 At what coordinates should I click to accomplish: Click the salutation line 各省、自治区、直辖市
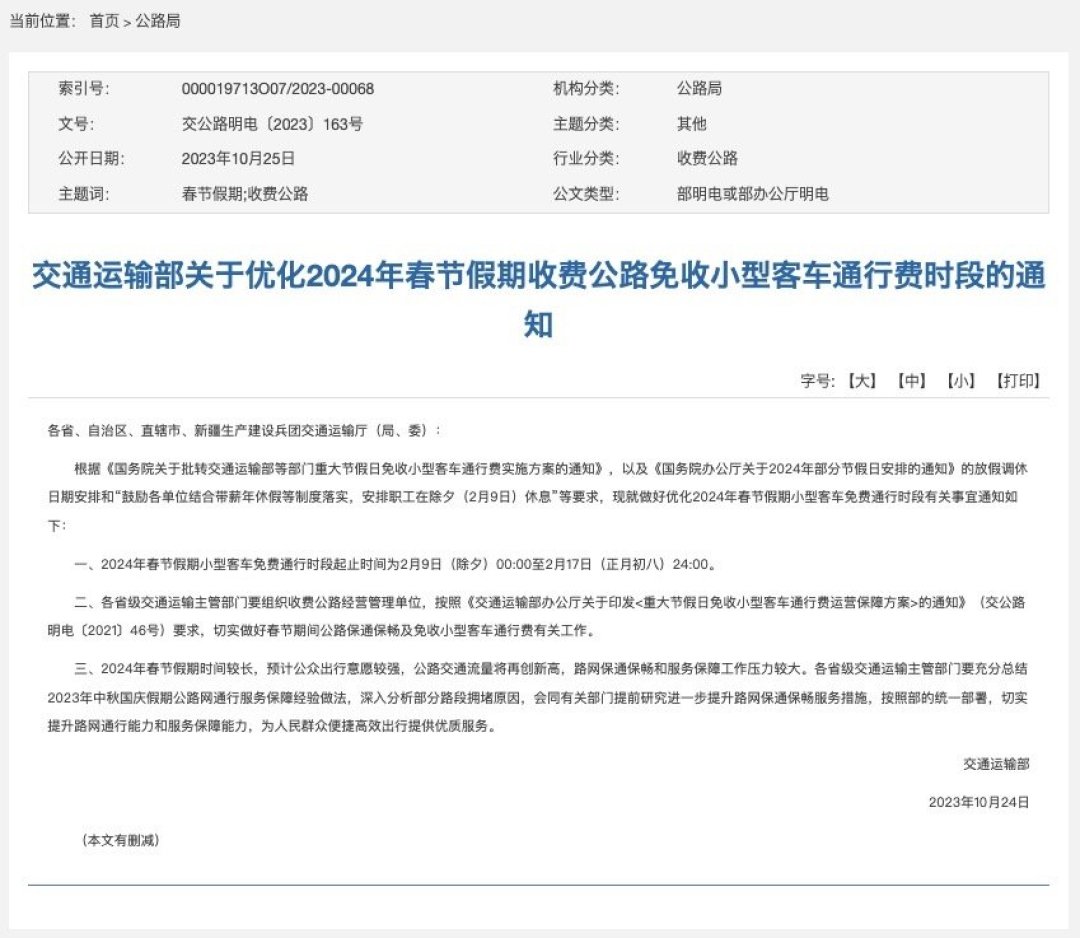(244, 430)
